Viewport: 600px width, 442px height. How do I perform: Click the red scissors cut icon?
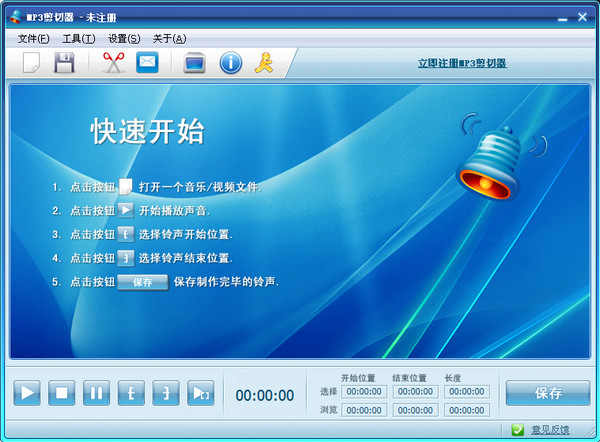pyautogui.click(x=113, y=63)
